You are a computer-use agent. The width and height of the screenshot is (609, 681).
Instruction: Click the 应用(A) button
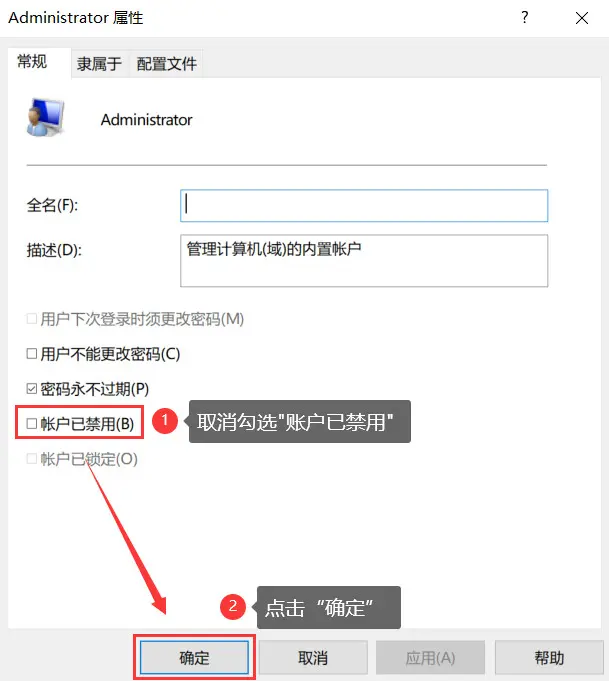tap(430, 658)
